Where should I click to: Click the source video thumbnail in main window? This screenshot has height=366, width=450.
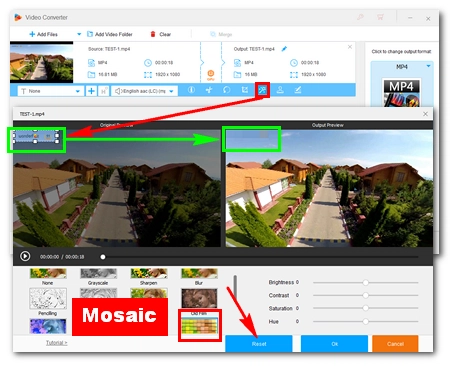pyautogui.click(x=41, y=62)
